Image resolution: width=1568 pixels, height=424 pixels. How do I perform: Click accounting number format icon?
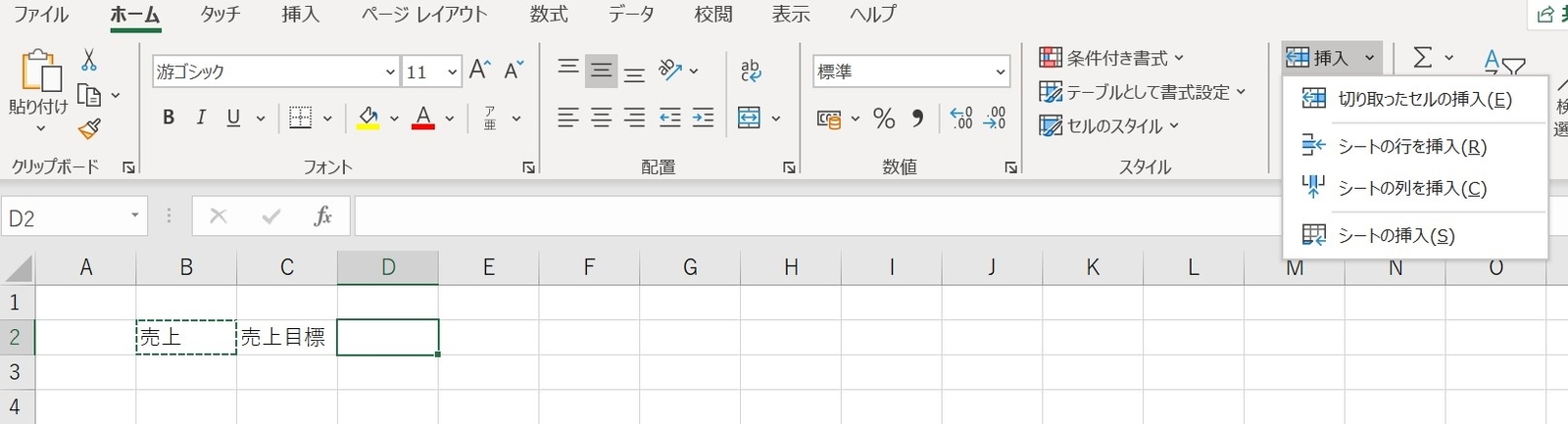tap(829, 119)
